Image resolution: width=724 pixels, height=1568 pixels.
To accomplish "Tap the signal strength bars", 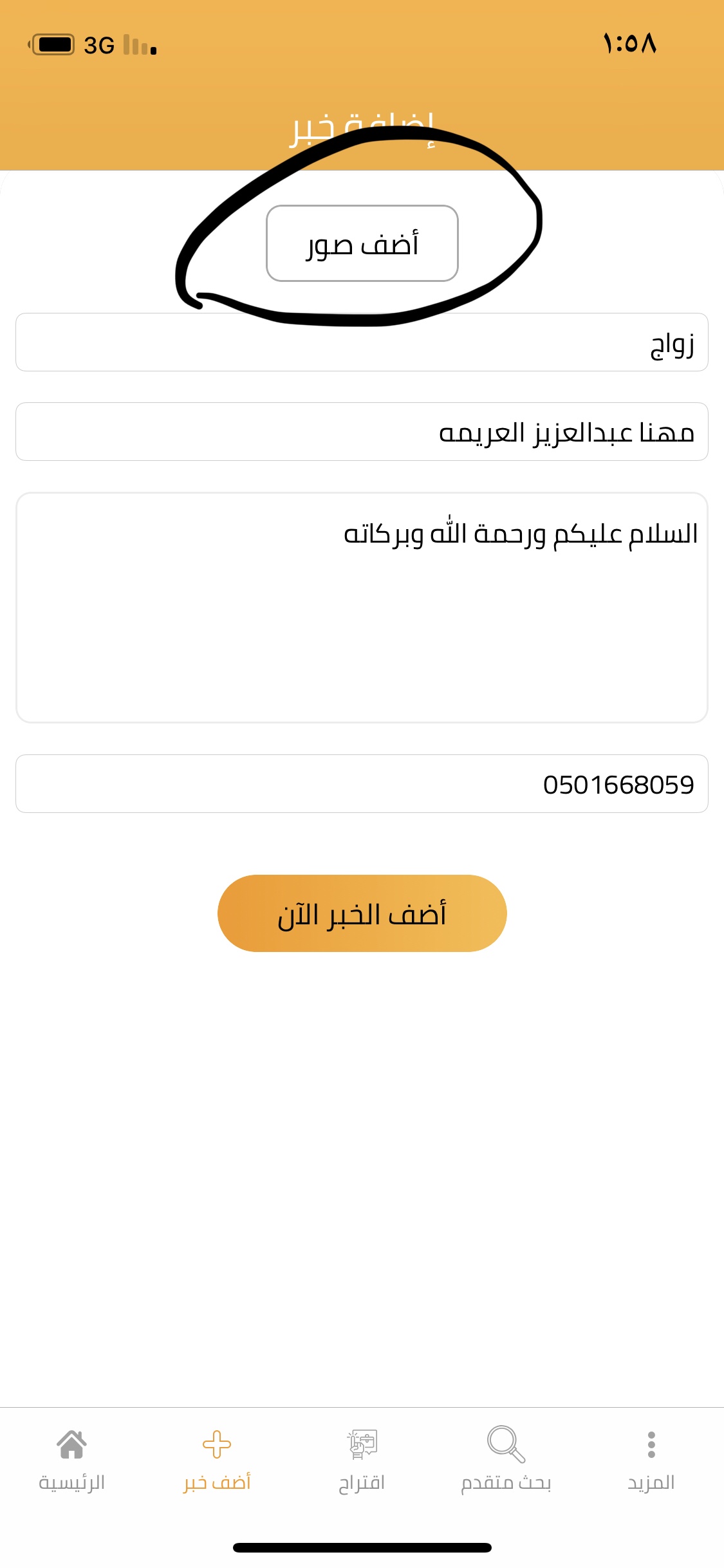I will coord(140,45).
